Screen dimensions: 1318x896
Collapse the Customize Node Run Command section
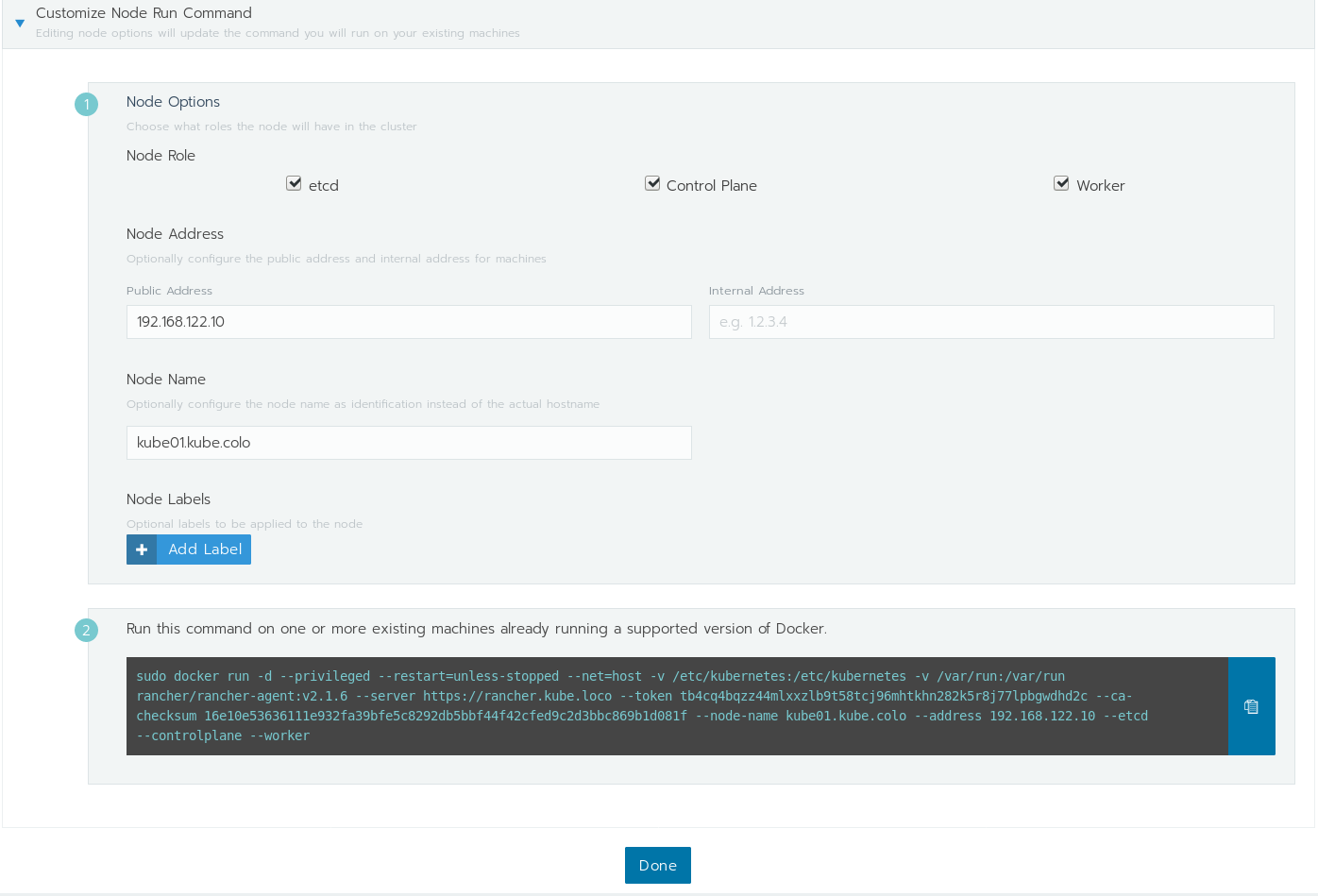coord(20,23)
